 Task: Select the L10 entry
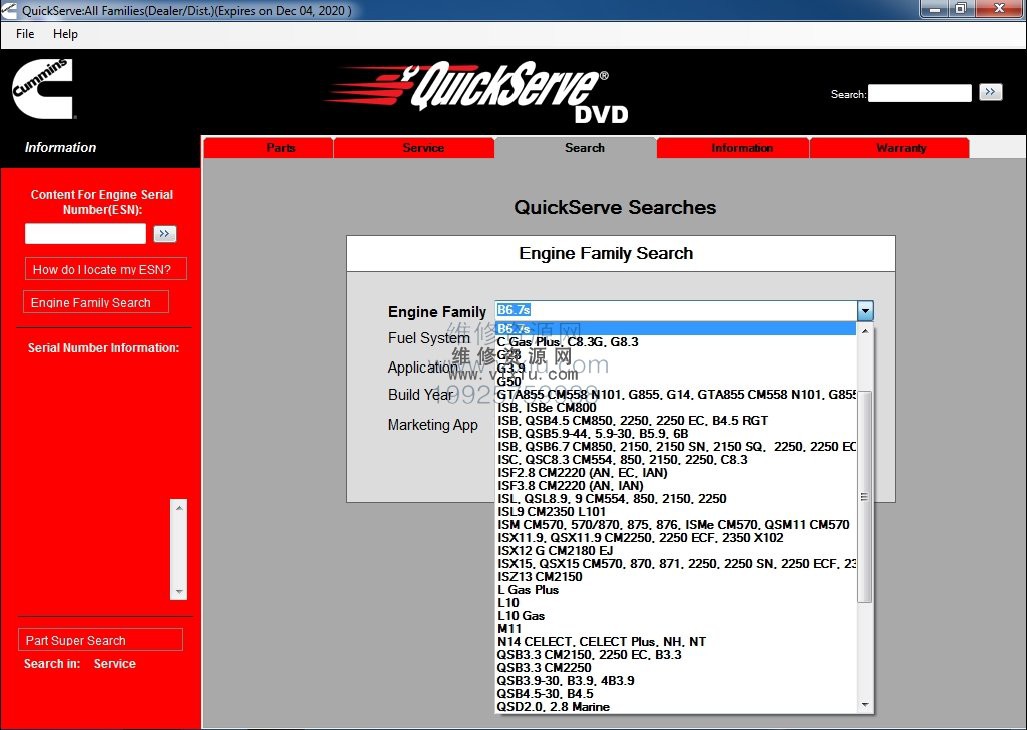[x=675, y=602]
